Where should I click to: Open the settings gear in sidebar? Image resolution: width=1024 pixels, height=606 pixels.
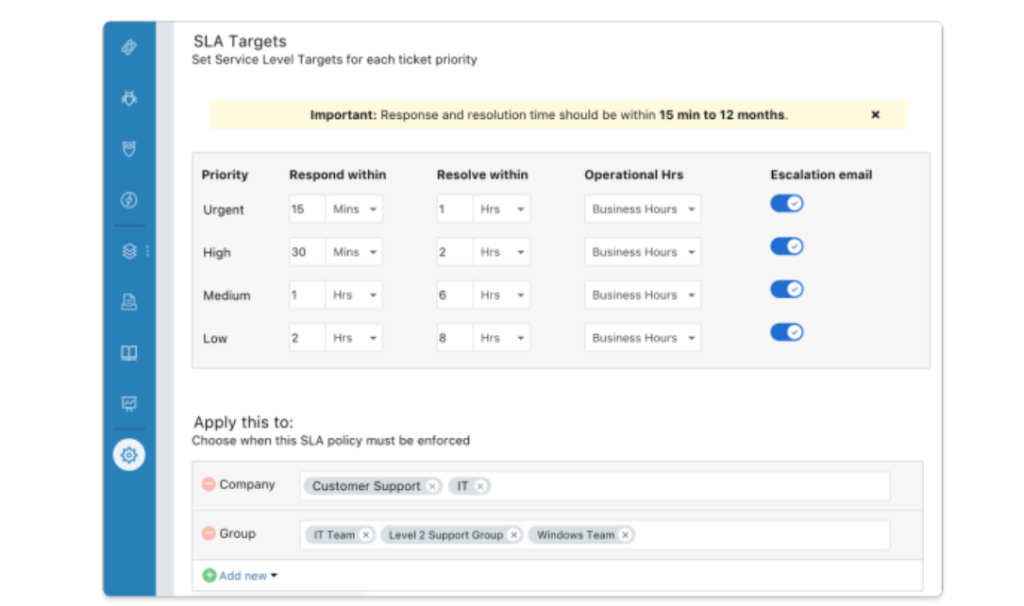coord(129,455)
